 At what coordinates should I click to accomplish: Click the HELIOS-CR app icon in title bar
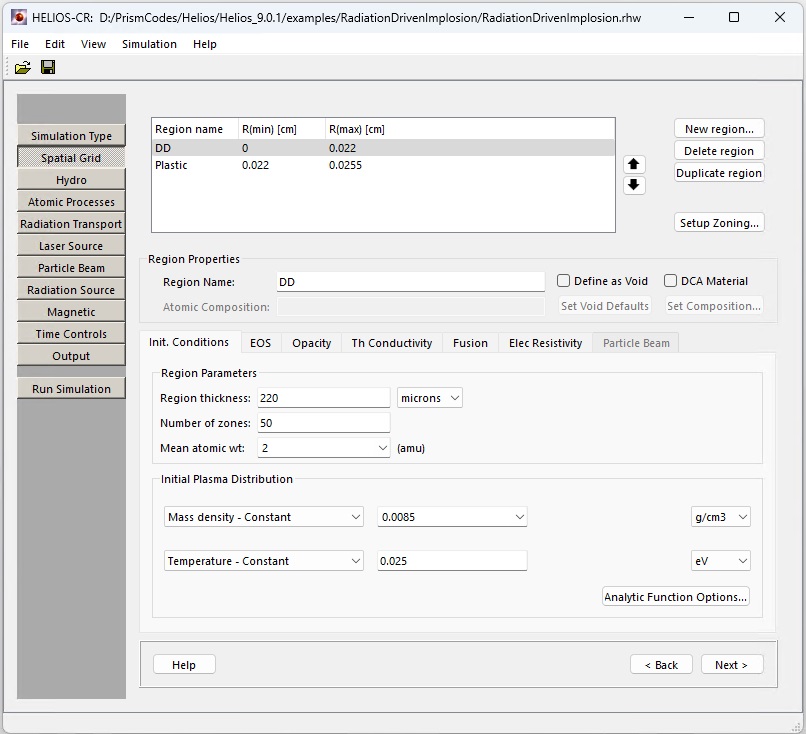18,17
